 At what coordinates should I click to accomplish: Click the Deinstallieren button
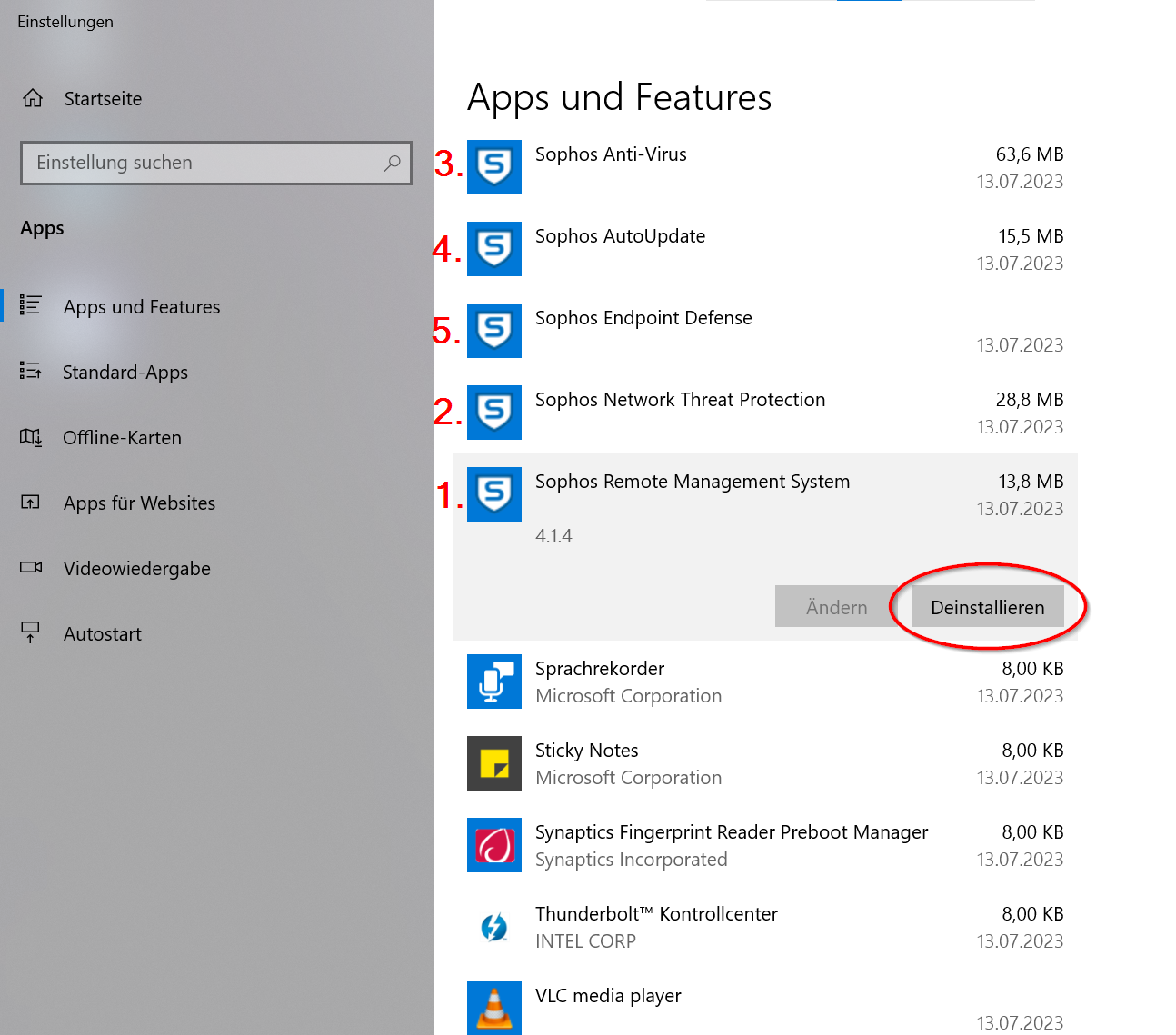click(x=987, y=607)
